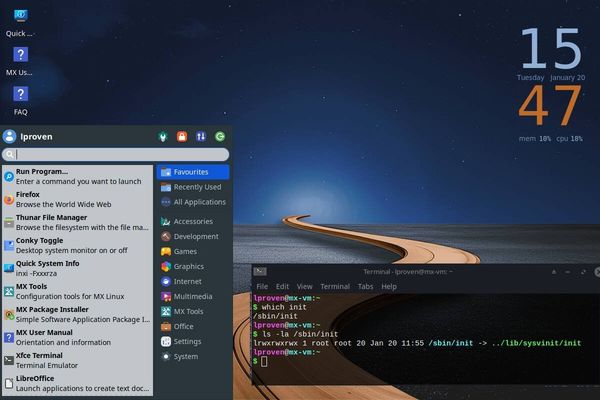The width and height of the screenshot is (600, 400).
Task: Open the terminal View menu
Action: pyautogui.click(x=305, y=286)
